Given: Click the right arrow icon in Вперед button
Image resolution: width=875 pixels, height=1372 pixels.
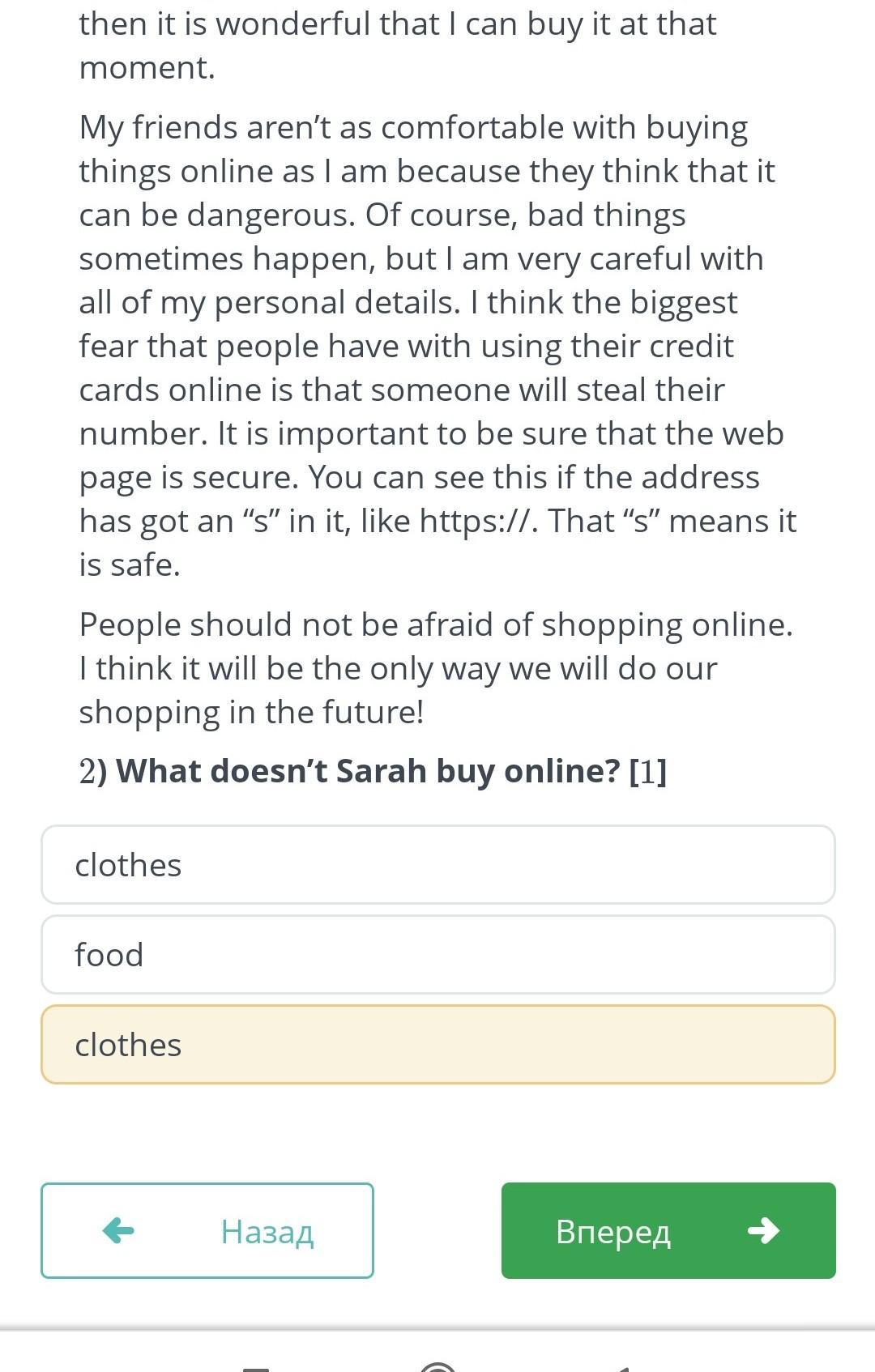Looking at the screenshot, I should coord(763,1230).
